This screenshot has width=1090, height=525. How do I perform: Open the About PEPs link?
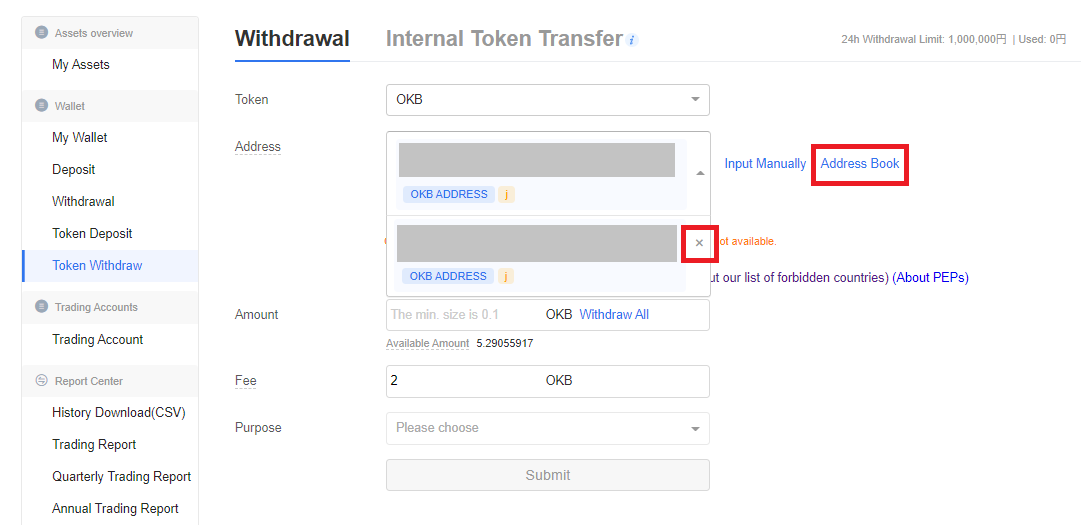click(930, 277)
